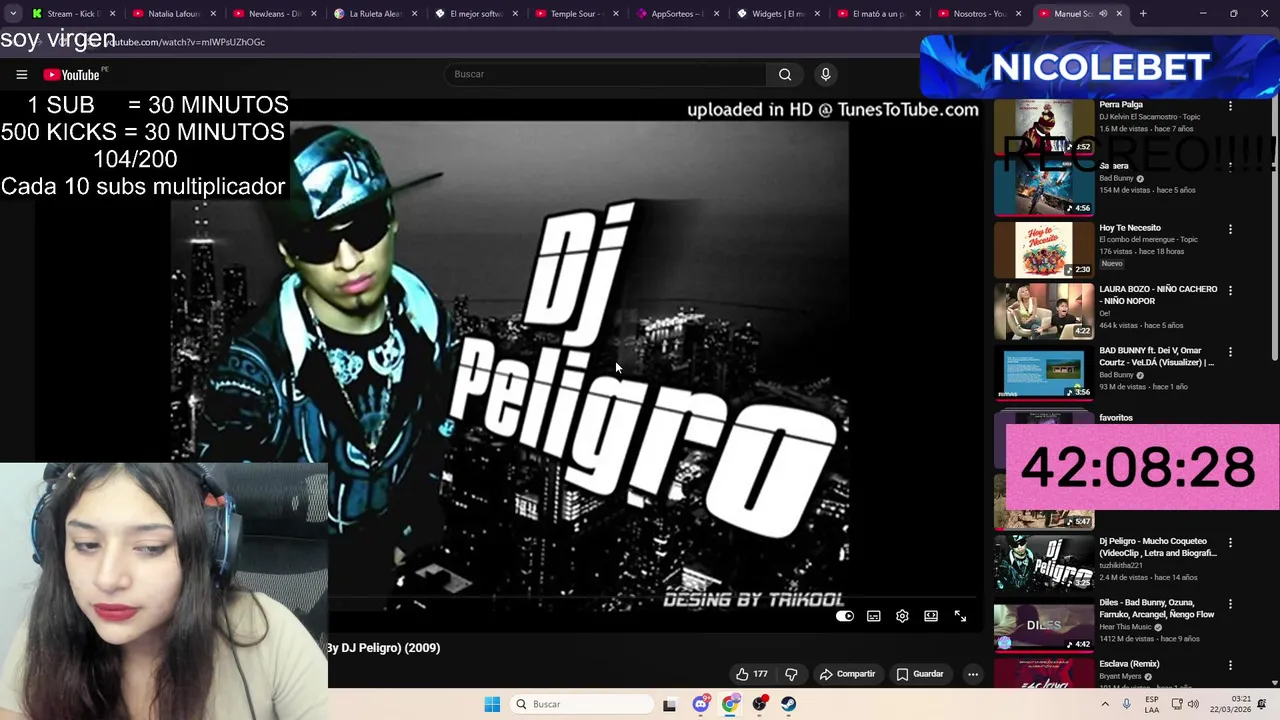Toggle autoplay switch in the player

point(845,616)
